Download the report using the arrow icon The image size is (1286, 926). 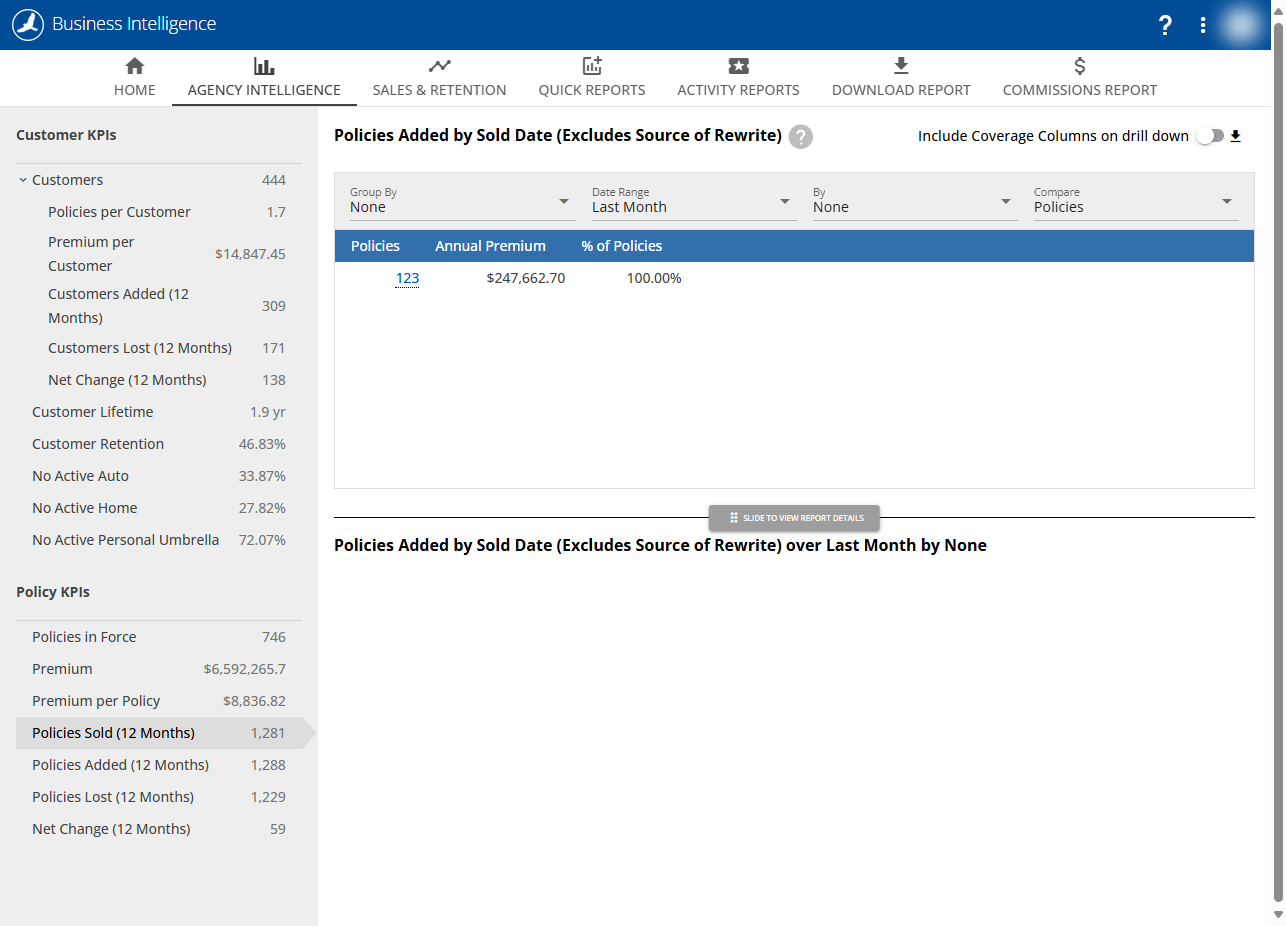pyautogui.click(x=1235, y=136)
